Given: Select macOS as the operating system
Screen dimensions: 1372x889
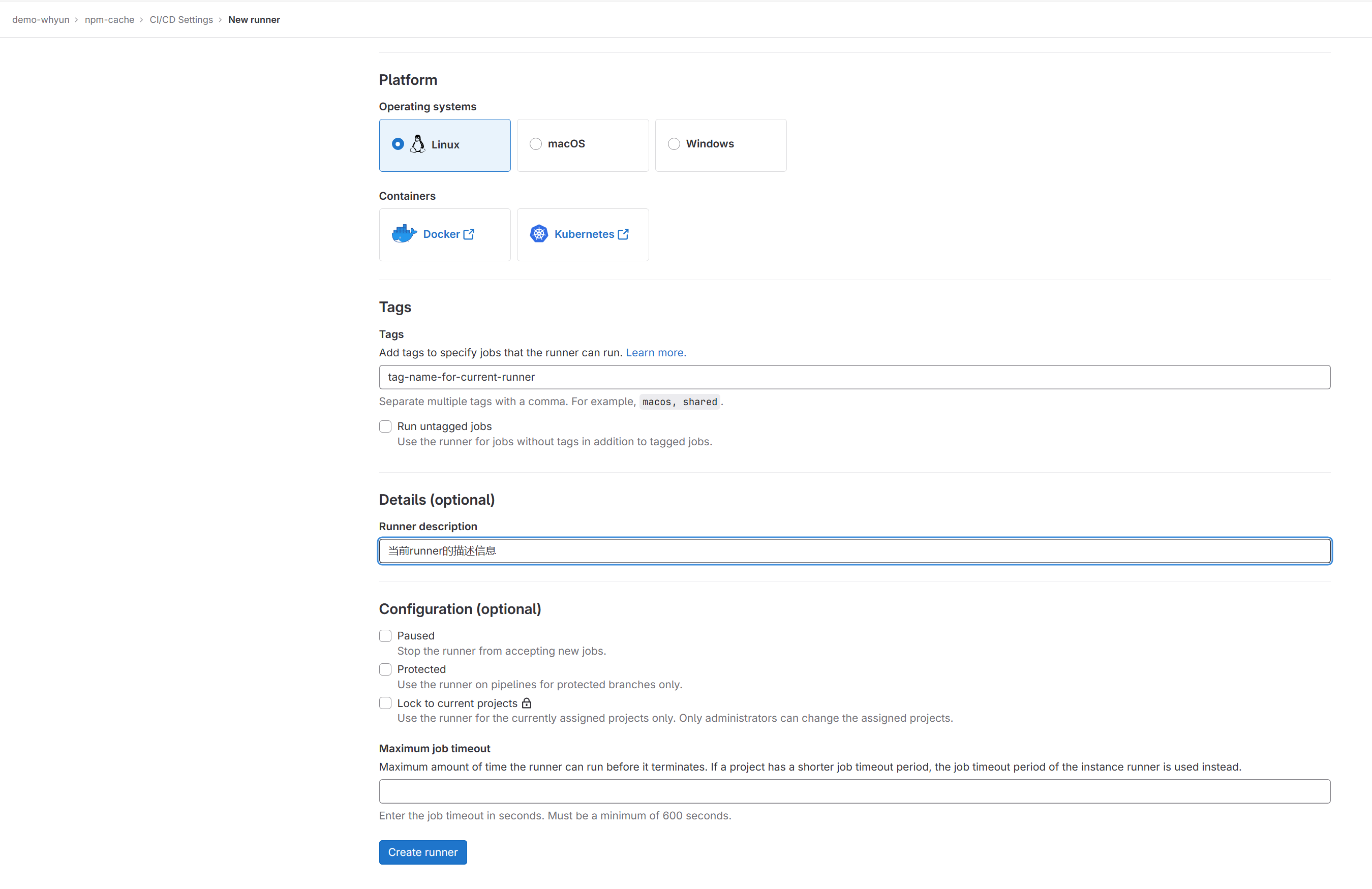Looking at the screenshot, I should (536, 143).
